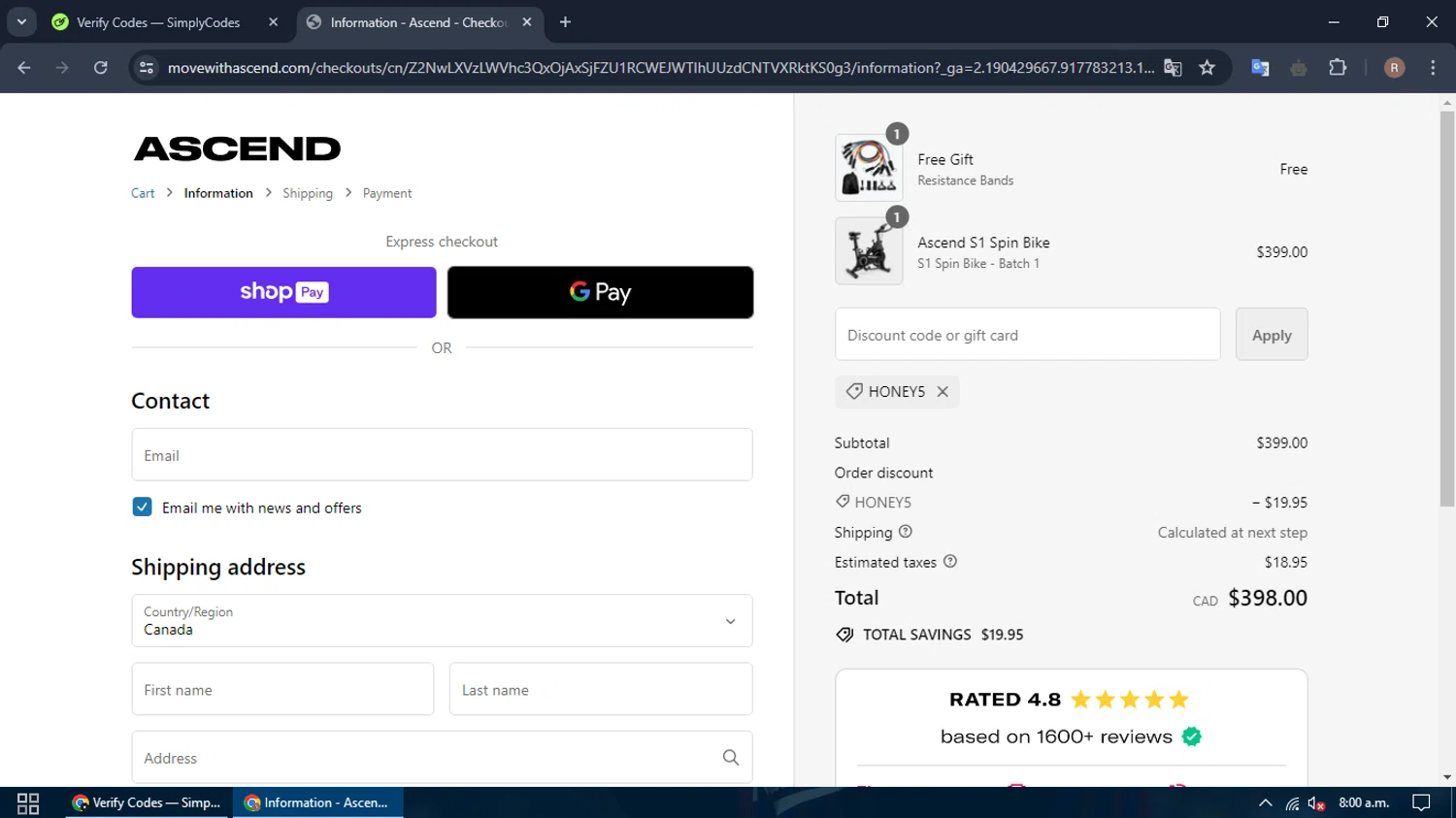
Task: Click the CAD $398.00 total amount
Action: click(x=1250, y=599)
